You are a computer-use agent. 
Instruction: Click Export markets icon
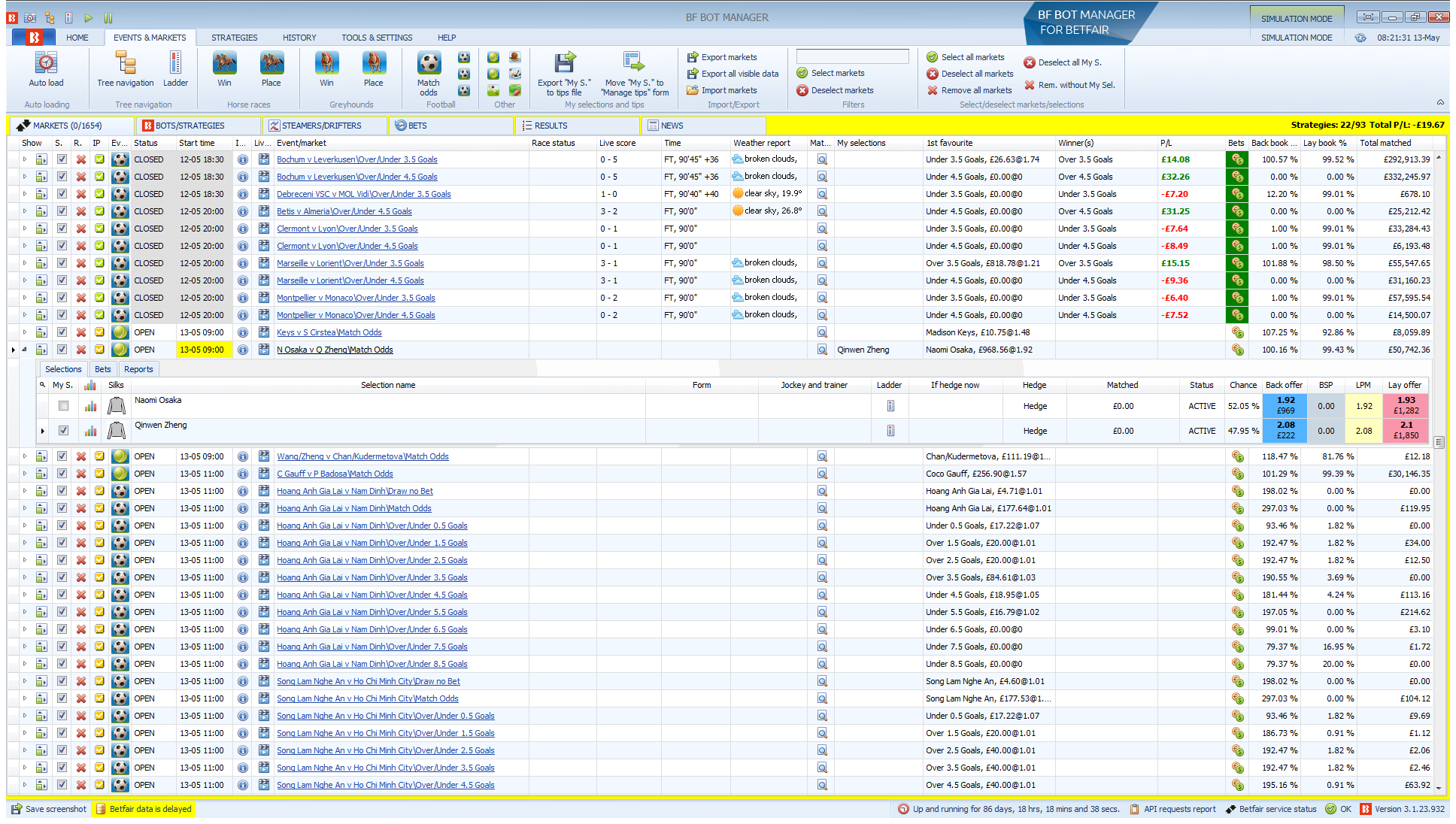pyautogui.click(x=693, y=57)
